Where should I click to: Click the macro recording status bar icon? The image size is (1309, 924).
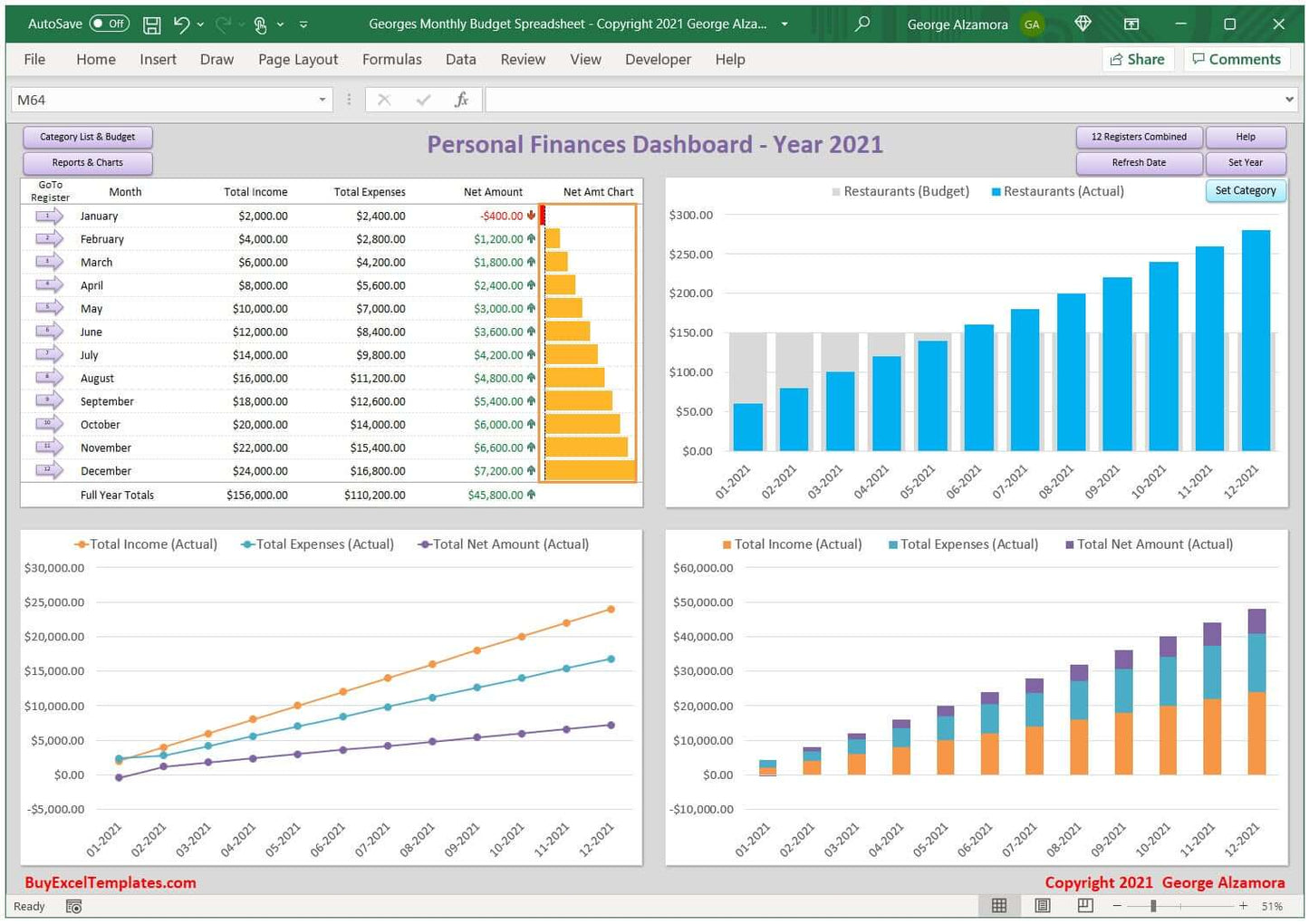[x=74, y=907]
